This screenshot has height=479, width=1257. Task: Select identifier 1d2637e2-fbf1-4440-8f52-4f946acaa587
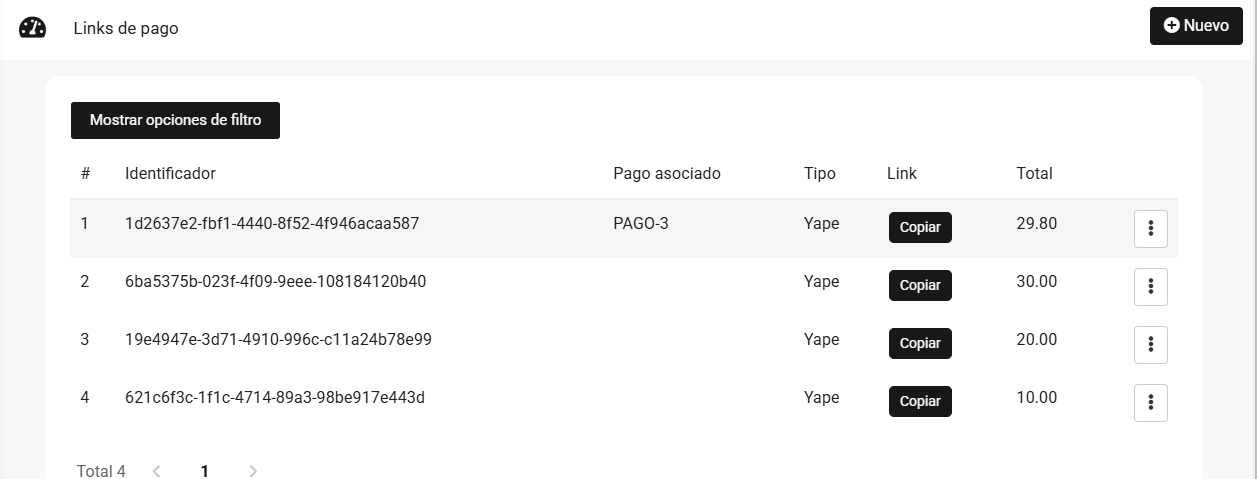[x=272, y=224]
